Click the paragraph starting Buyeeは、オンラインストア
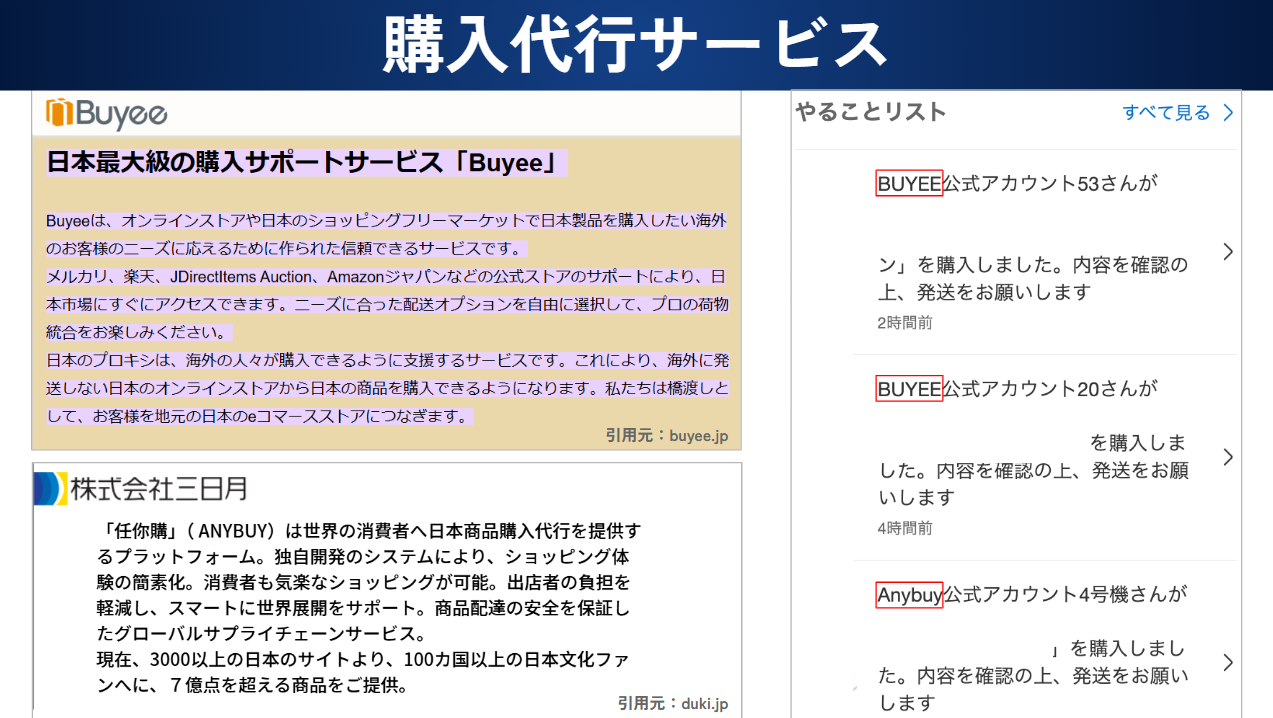 click(x=387, y=234)
